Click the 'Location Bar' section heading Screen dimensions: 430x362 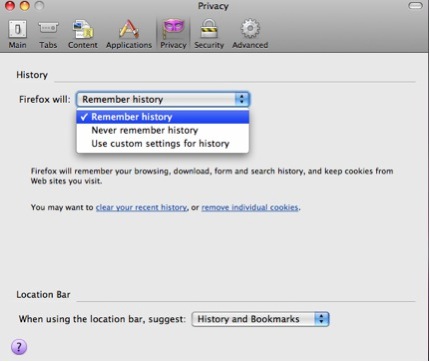[x=43, y=295]
